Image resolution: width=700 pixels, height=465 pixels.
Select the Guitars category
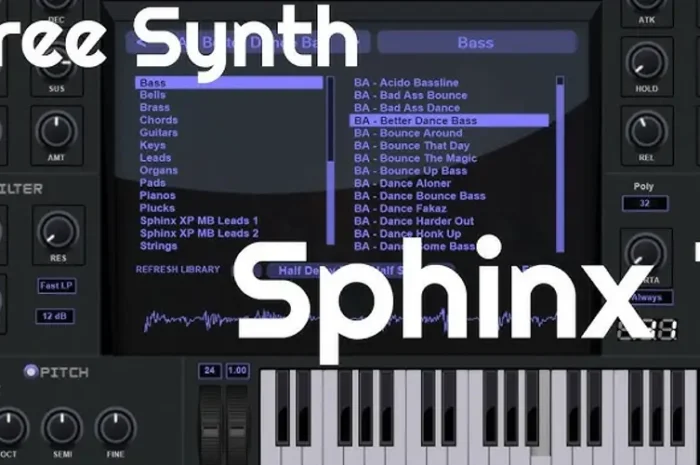tap(158, 133)
